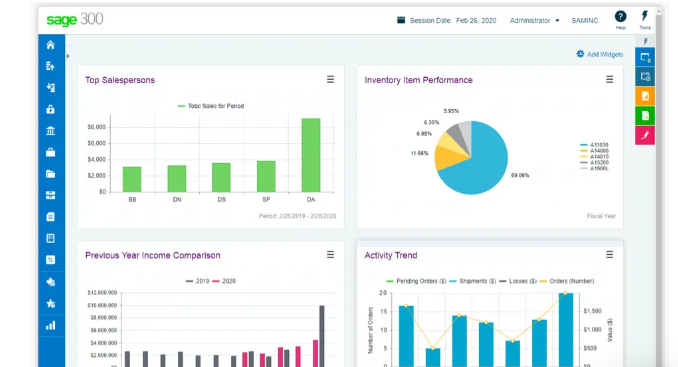Toggle Total Sales for Period legend
The width and height of the screenshot is (678, 367).
pyautogui.click(x=211, y=106)
